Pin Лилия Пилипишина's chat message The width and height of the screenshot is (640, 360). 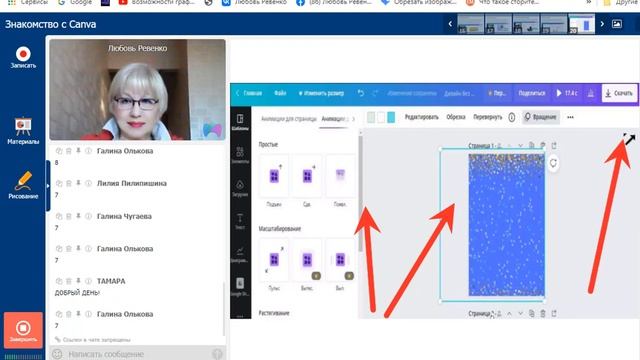click(x=78, y=183)
